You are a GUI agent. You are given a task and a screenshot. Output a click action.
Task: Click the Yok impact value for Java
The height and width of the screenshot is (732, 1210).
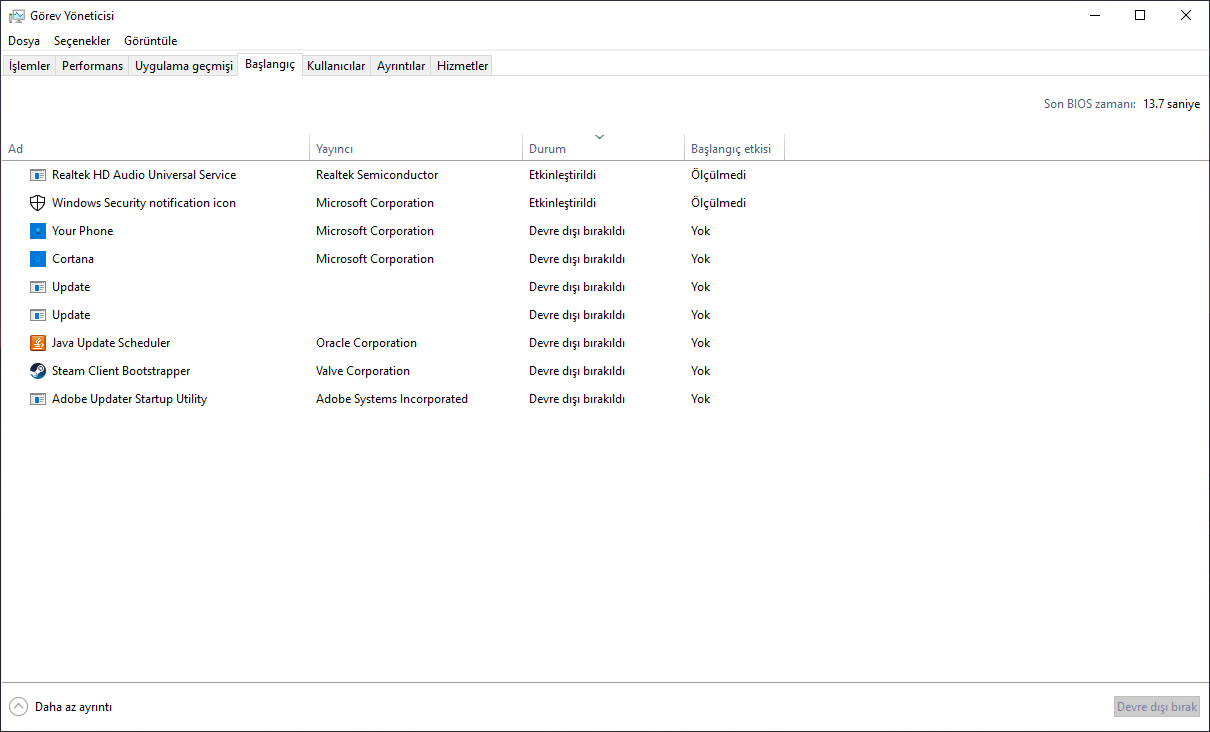700,343
